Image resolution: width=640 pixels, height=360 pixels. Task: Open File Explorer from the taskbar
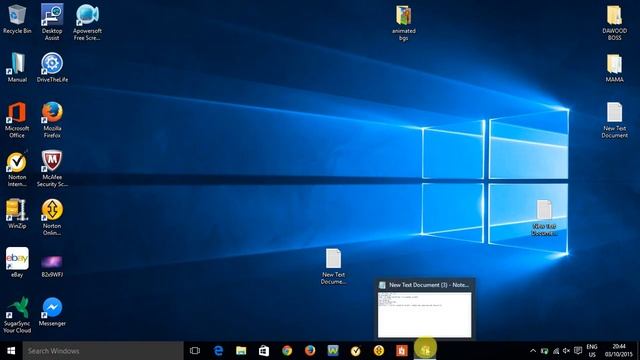point(241,351)
